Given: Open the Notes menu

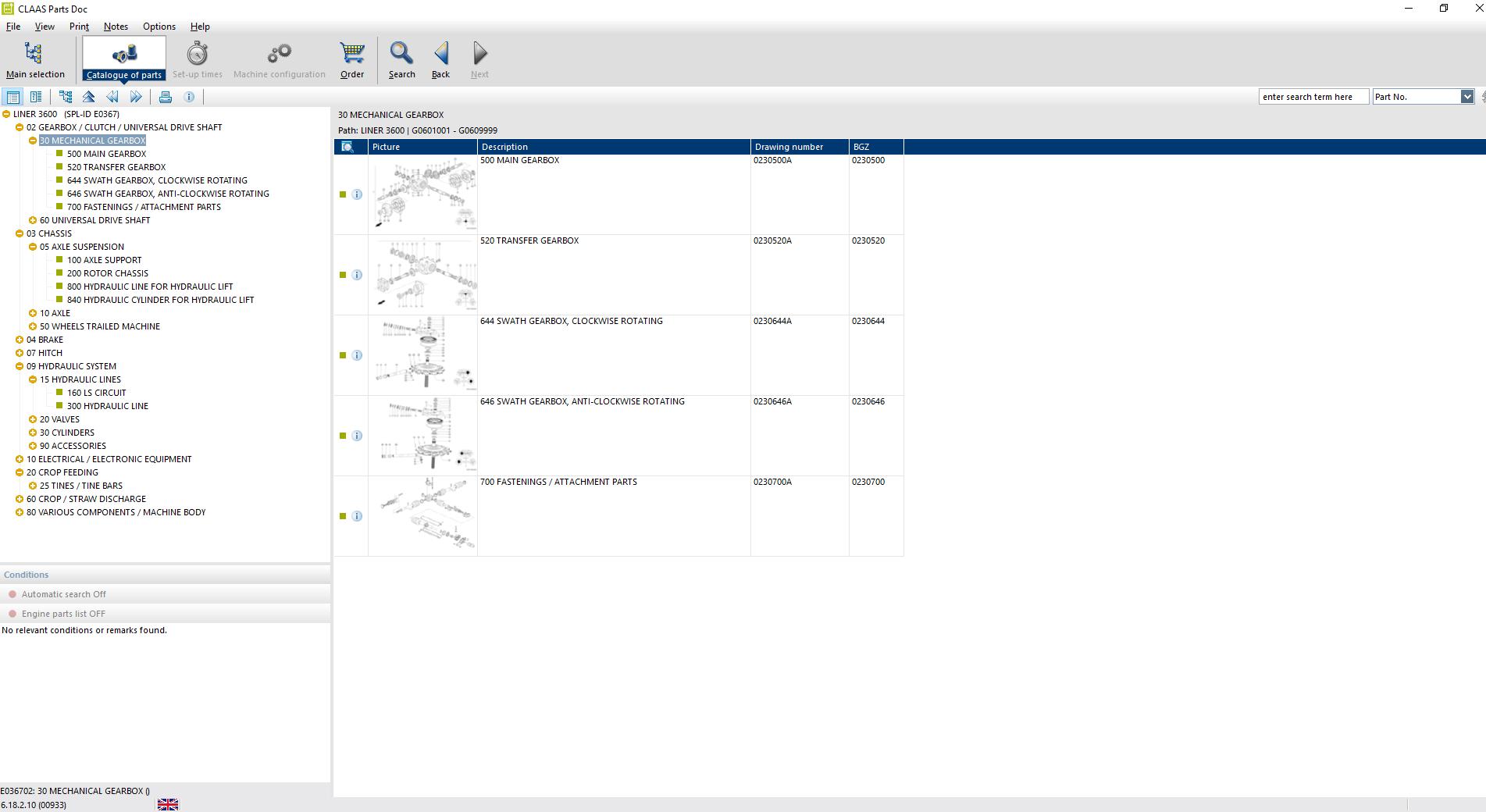Looking at the screenshot, I should tap(116, 27).
